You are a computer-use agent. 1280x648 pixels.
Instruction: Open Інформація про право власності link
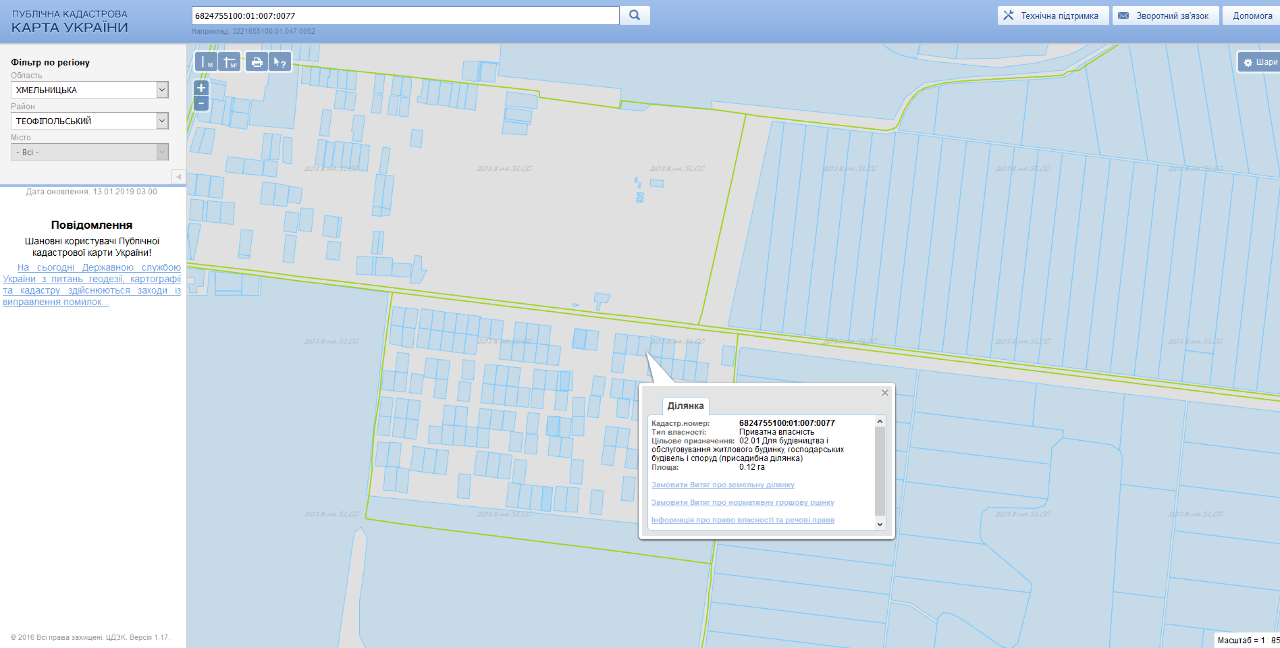(742, 520)
